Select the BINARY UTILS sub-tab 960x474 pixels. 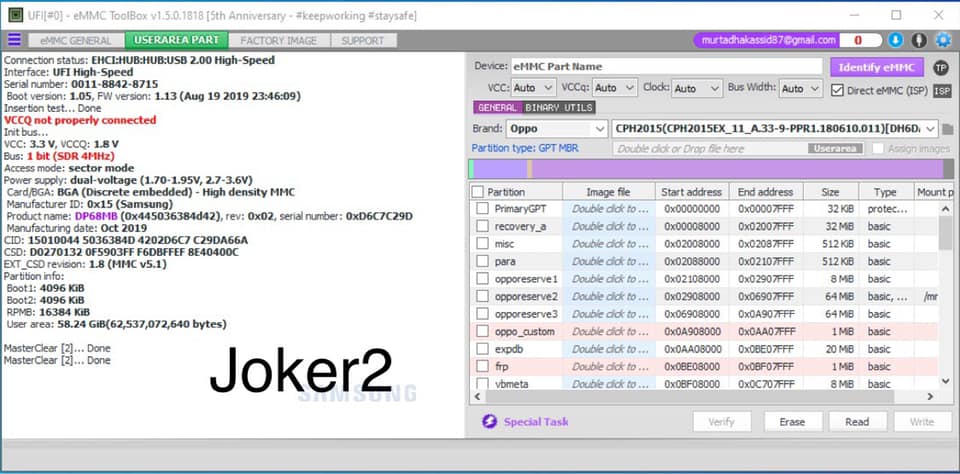[x=559, y=108]
